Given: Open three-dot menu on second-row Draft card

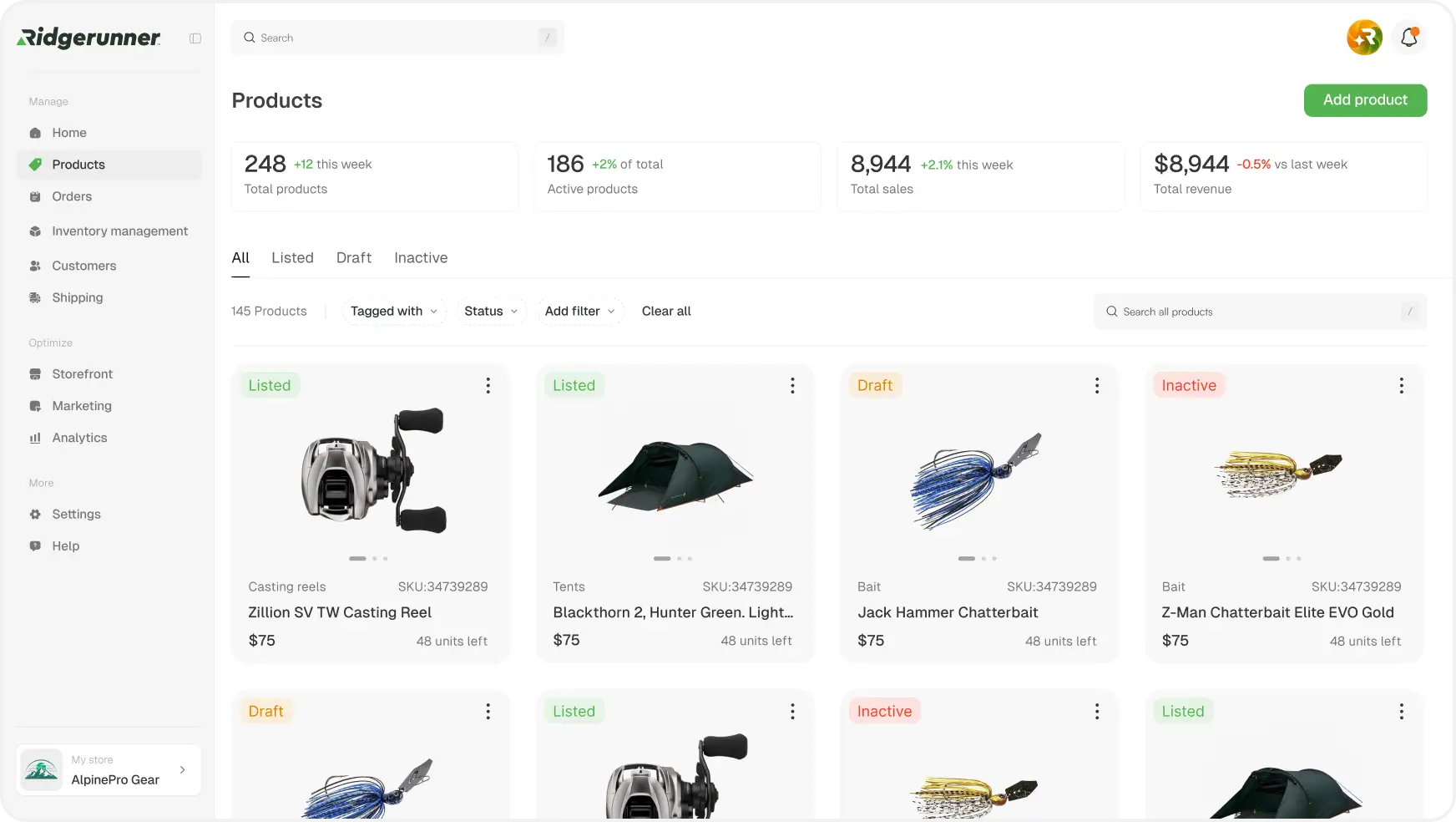Looking at the screenshot, I should pyautogui.click(x=488, y=711).
